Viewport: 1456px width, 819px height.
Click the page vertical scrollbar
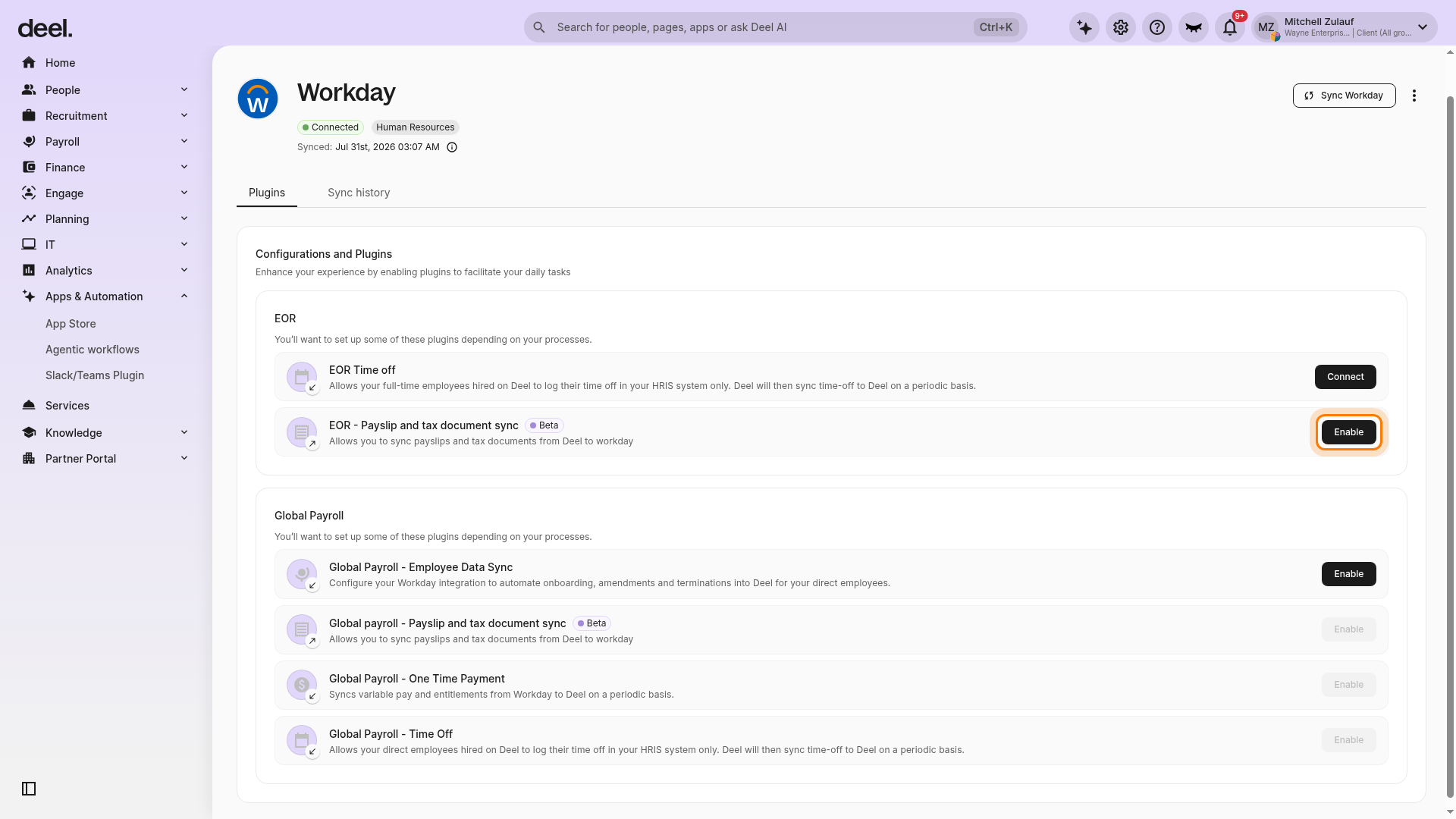click(x=1450, y=447)
